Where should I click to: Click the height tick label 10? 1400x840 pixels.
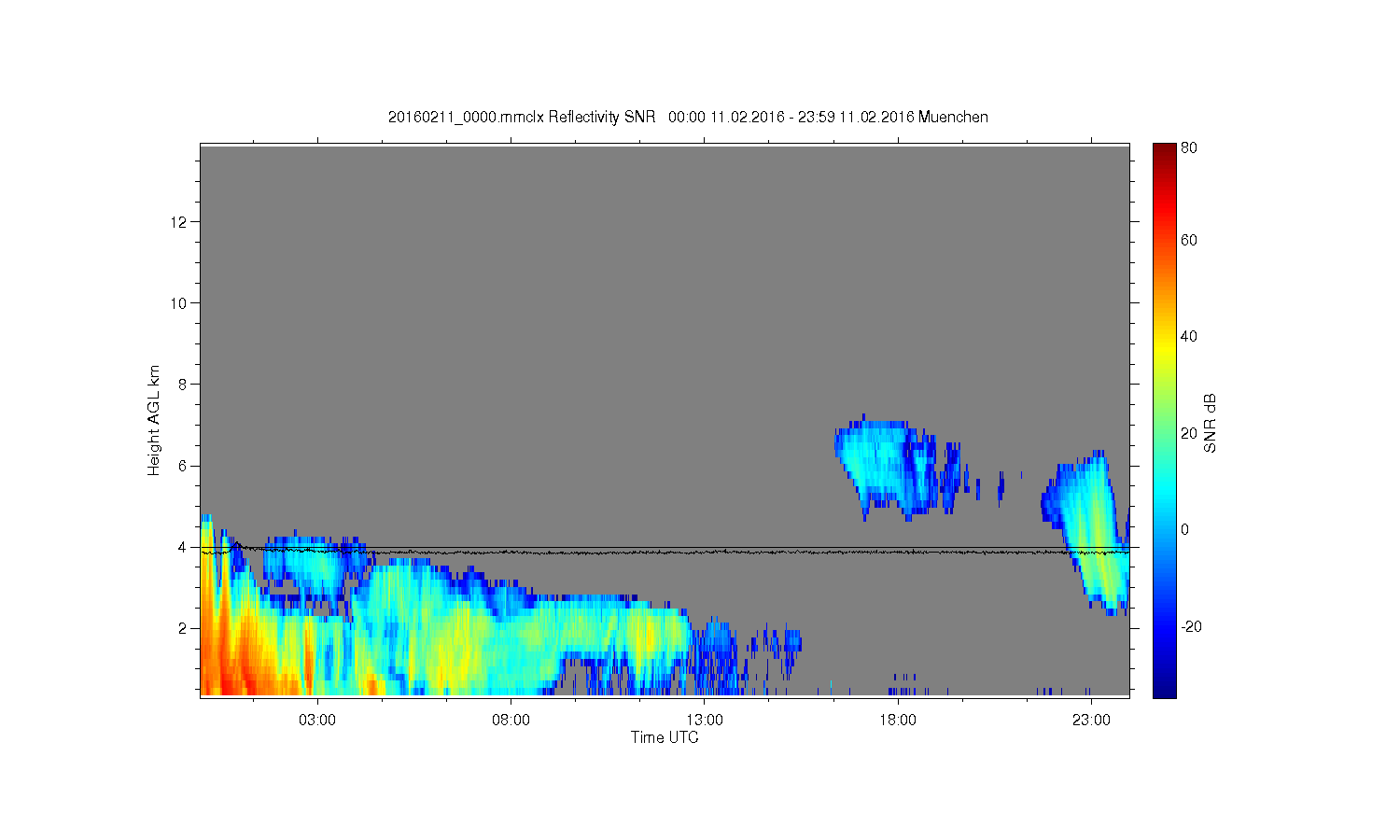tap(179, 303)
